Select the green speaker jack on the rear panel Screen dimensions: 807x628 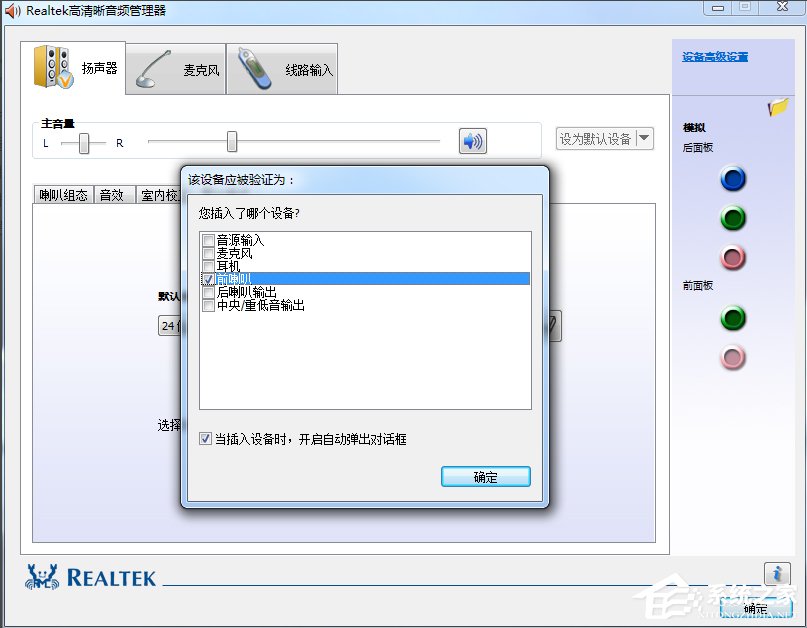(x=733, y=217)
